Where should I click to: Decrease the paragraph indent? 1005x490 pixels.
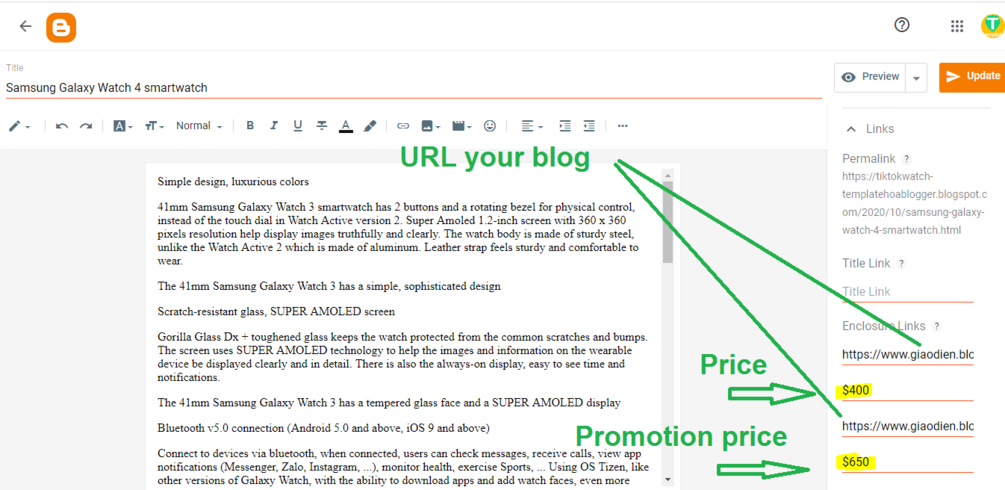tap(589, 126)
